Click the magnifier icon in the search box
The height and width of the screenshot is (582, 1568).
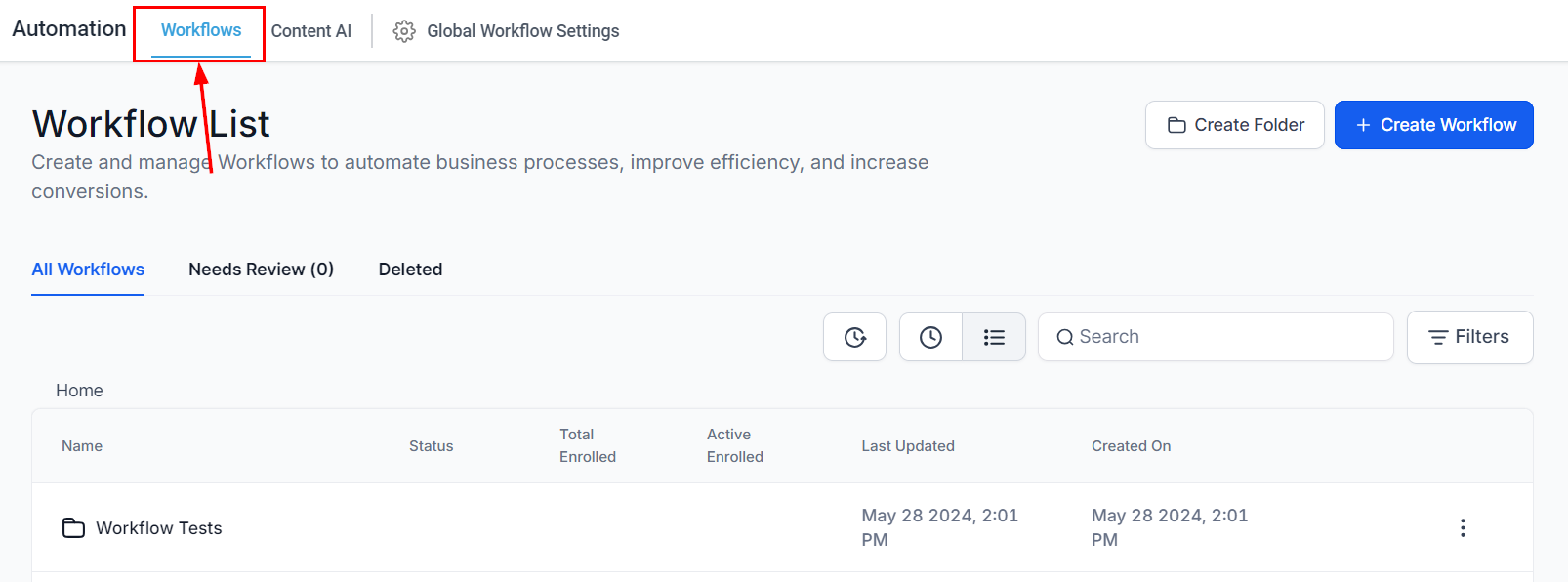point(1065,337)
